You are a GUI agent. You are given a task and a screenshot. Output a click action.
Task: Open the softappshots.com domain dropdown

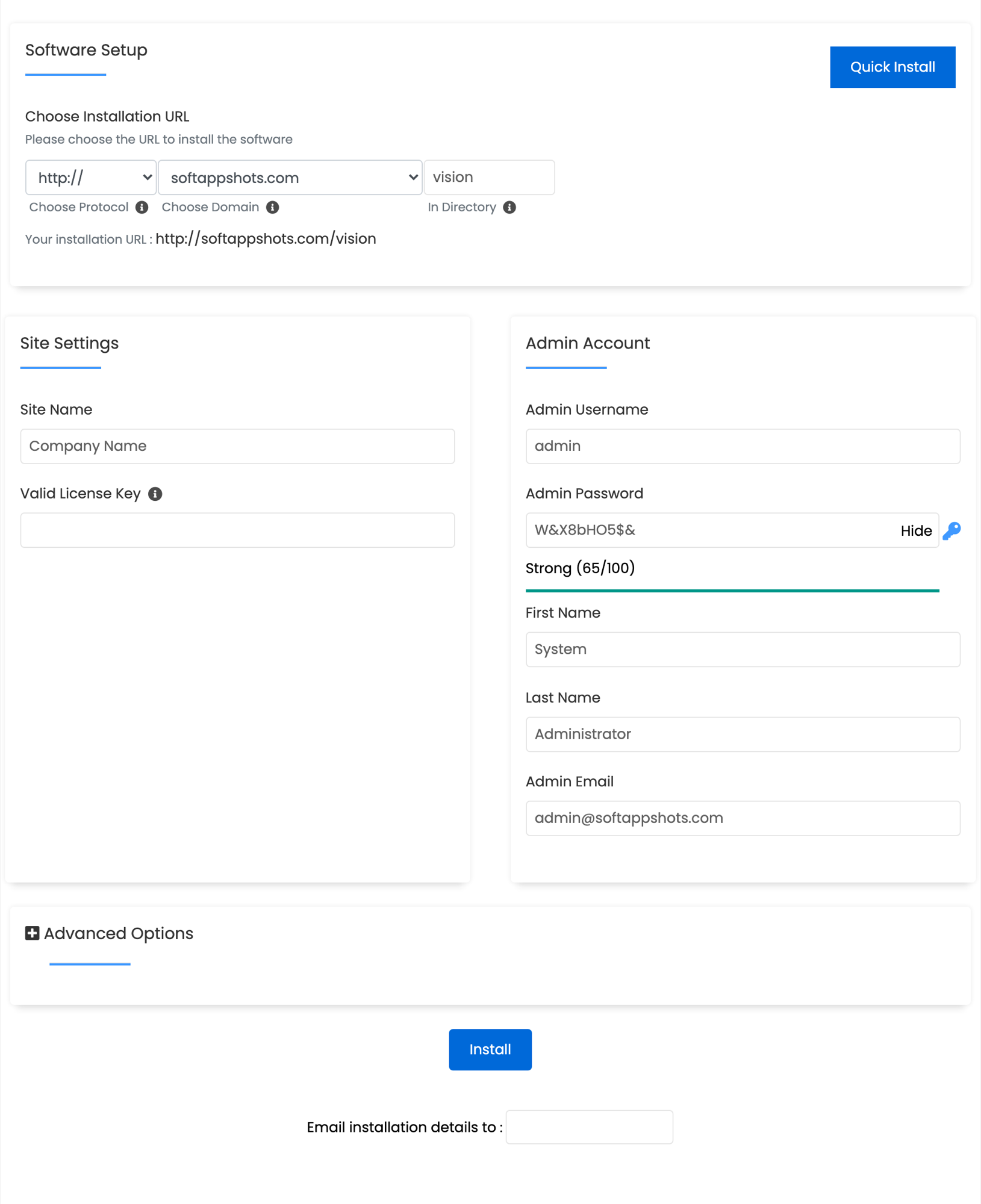tap(290, 177)
